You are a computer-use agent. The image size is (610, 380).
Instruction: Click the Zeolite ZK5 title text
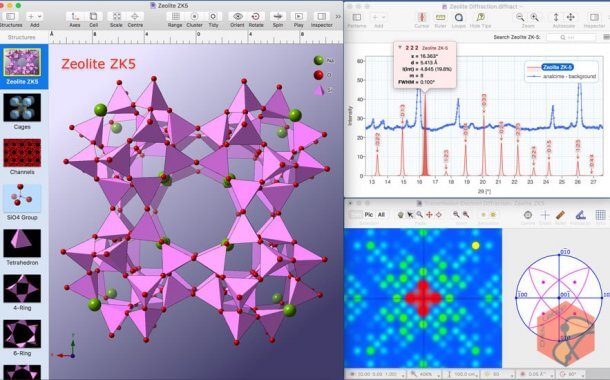pos(98,64)
